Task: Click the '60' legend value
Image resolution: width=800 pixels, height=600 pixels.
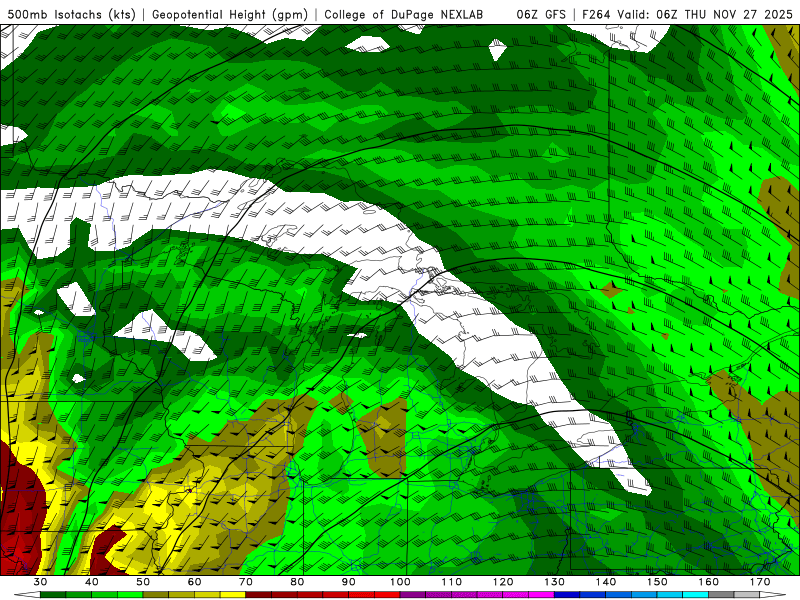Action: click(194, 582)
